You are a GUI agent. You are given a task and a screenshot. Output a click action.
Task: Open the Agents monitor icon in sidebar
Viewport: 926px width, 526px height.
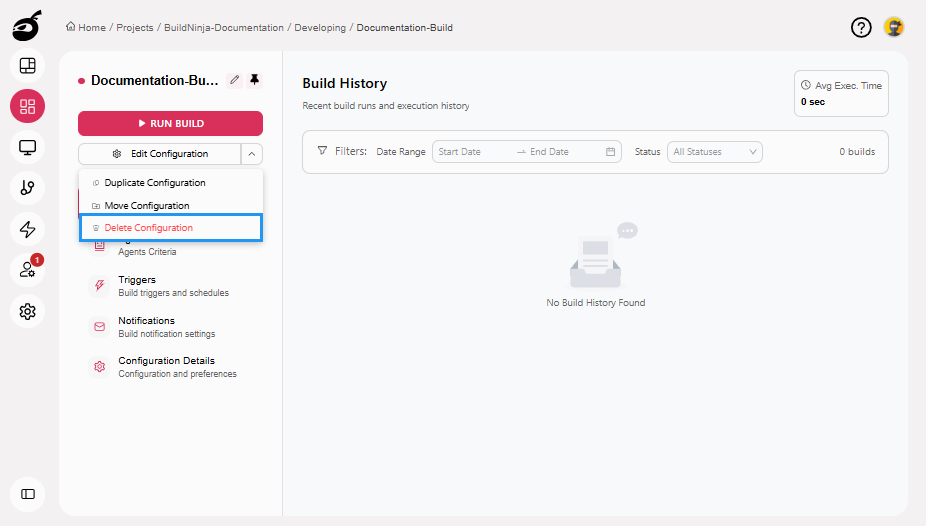pyautogui.click(x=28, y=147)
